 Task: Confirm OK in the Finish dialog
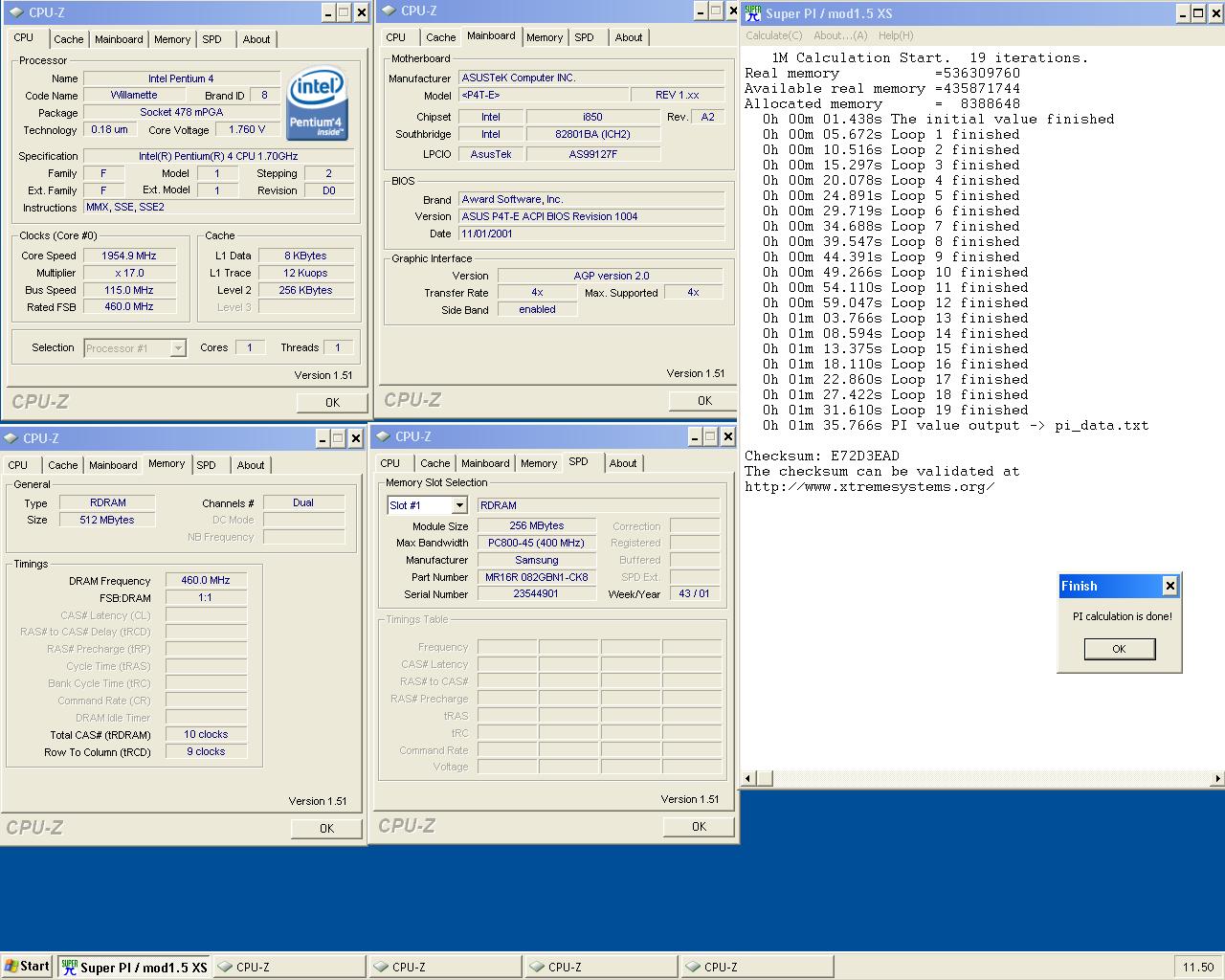tap(1119, 649)
